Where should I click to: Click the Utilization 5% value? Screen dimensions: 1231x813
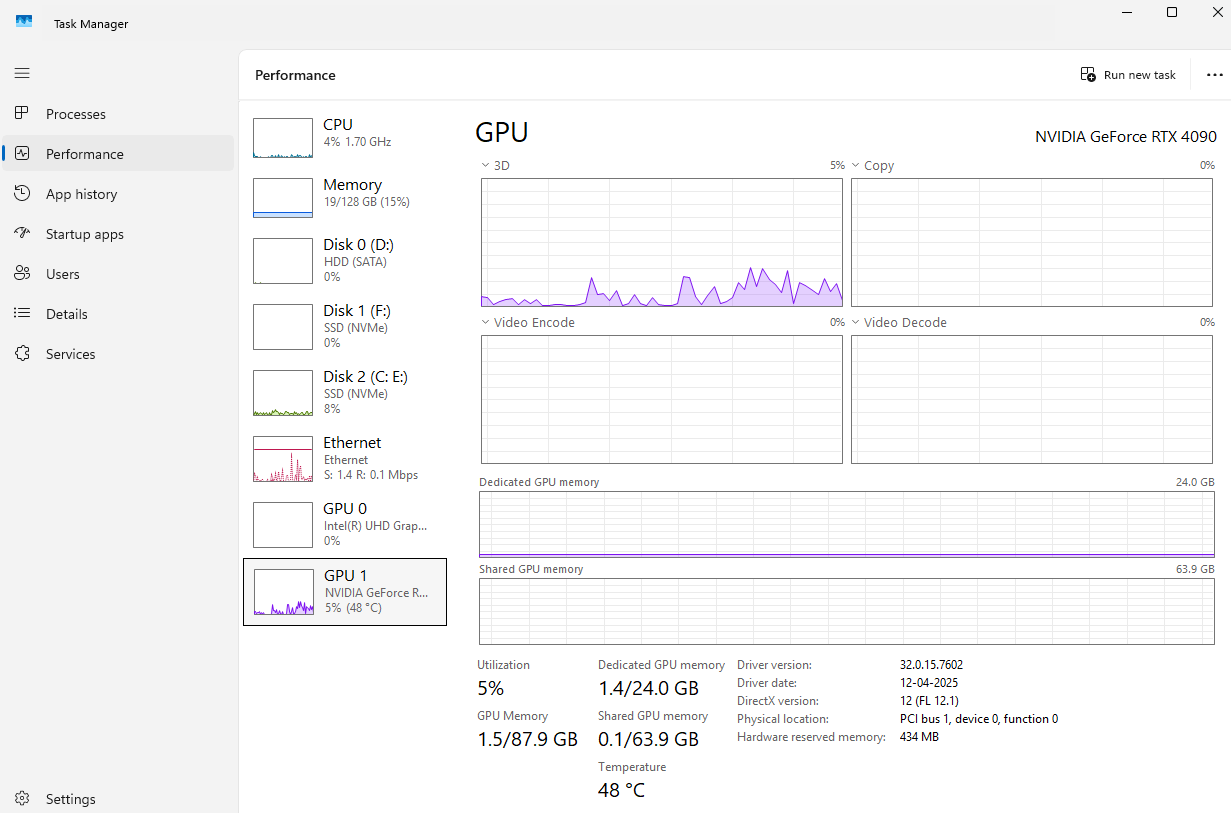tap(490, 688)
